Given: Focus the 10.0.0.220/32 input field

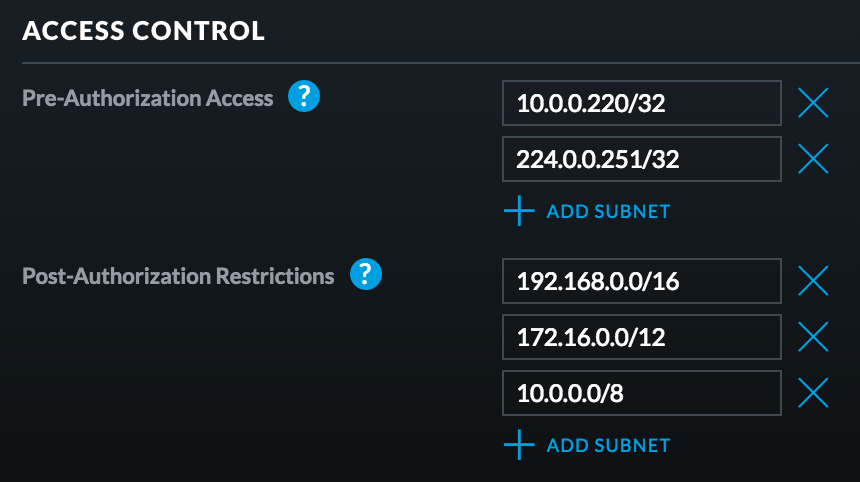Looking at the screenshot, I should click(642, 102).
